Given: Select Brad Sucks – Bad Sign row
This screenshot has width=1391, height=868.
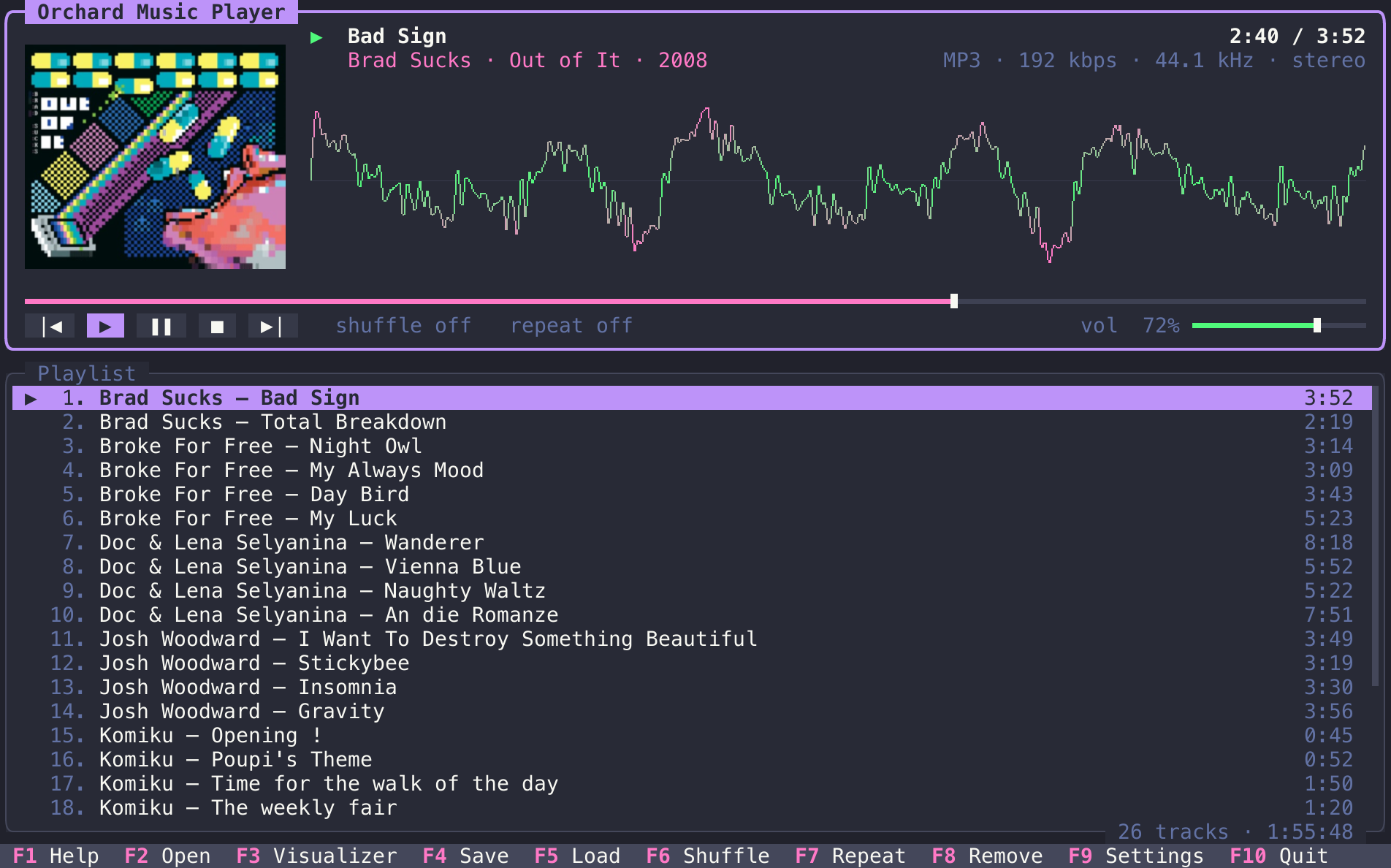Looking at the screenshot, I should tap(692, 398).
